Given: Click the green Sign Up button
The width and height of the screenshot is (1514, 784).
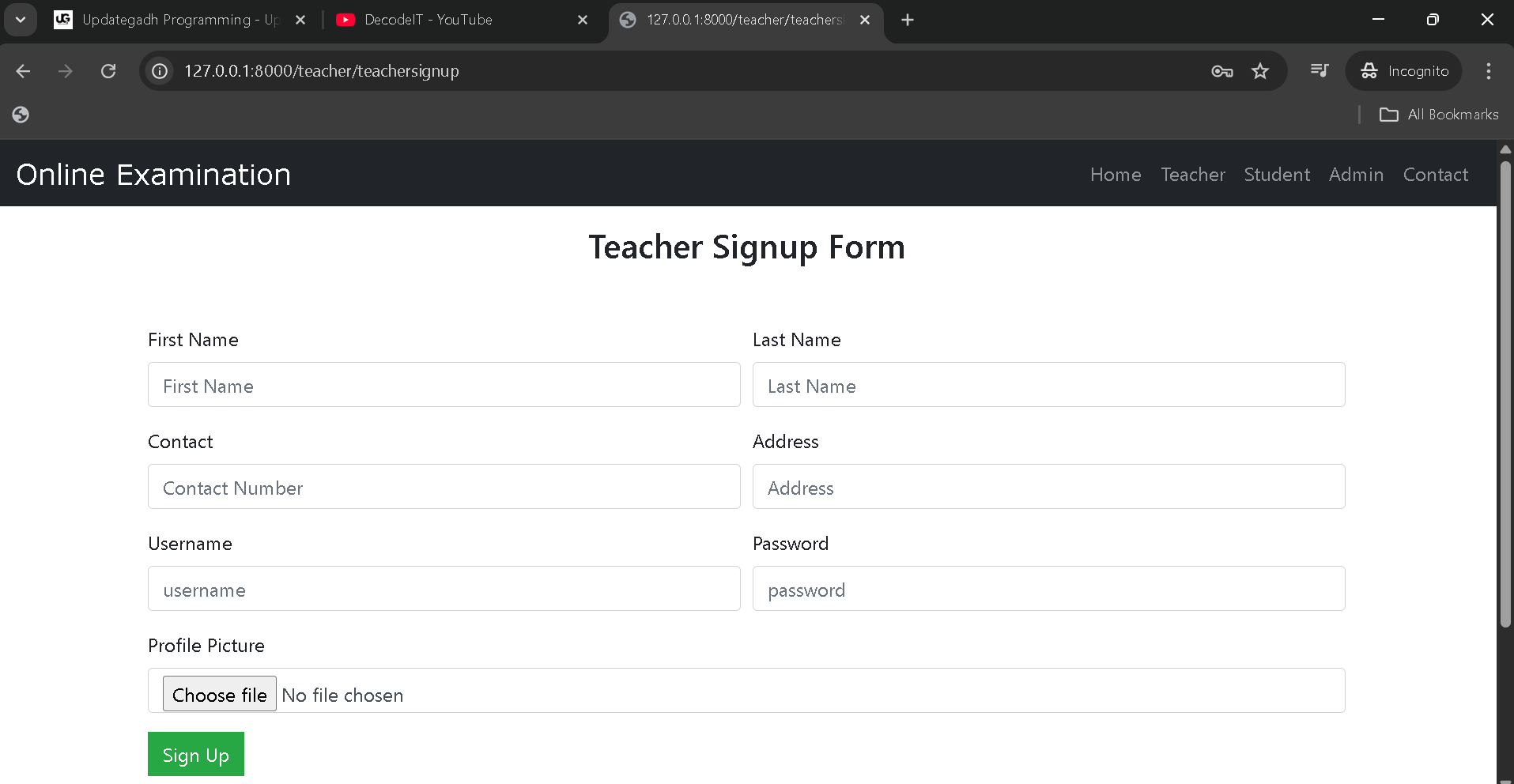Looking at the screenshot, I should coord(195,755).
